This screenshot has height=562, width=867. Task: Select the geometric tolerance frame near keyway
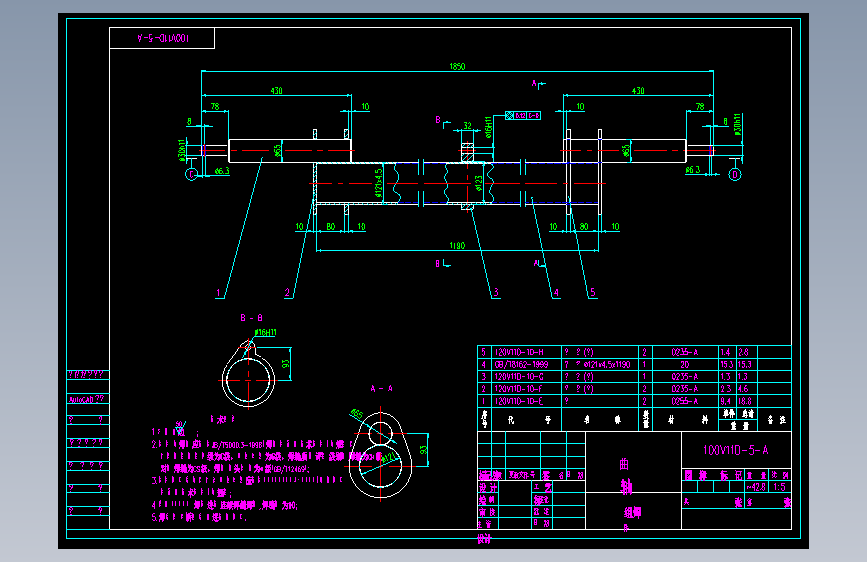(x=523, y=116)
